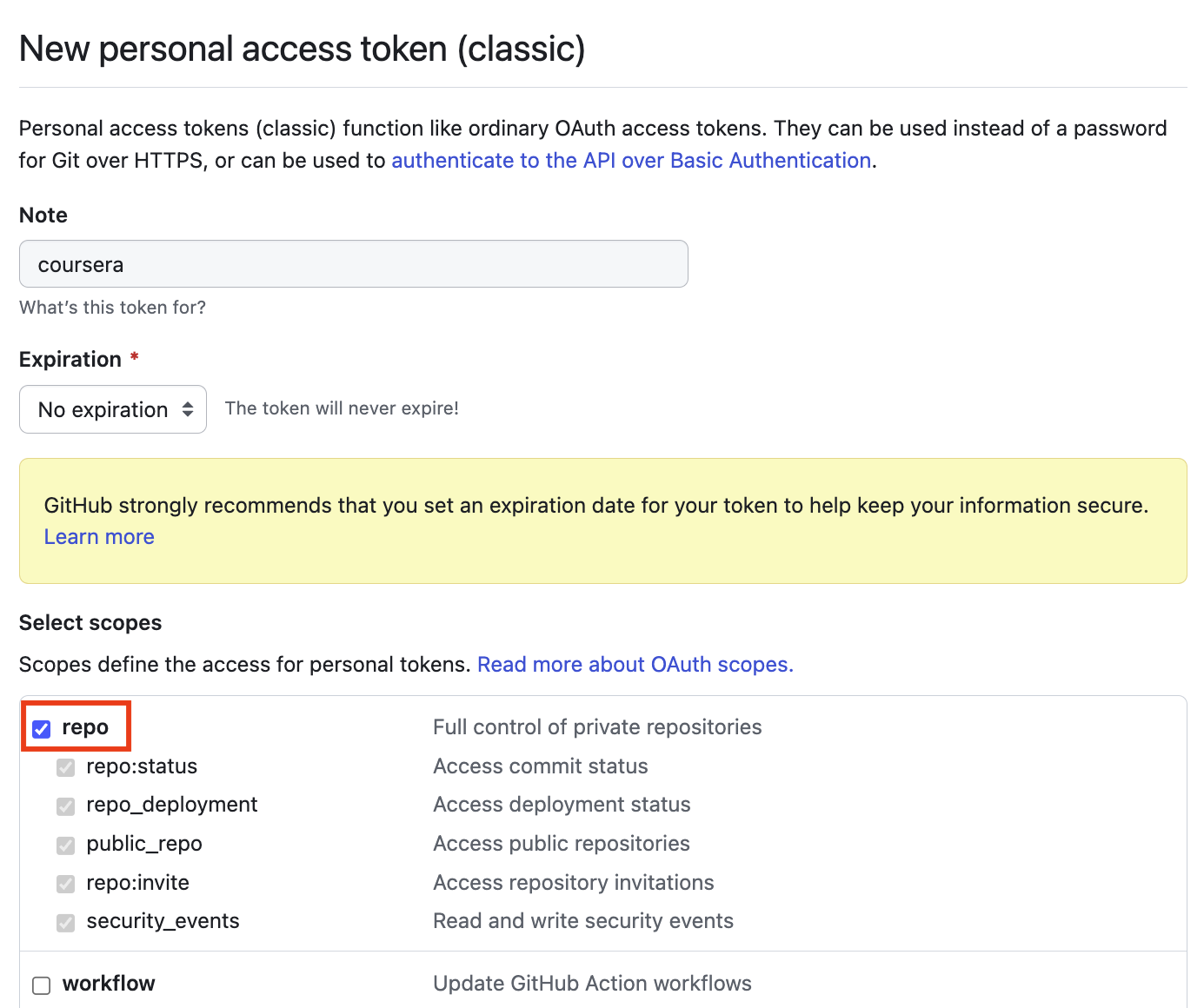Click the Expiration dropdown arrows icon
This screenshot has width=1204, height=1008.
(188, 409)
